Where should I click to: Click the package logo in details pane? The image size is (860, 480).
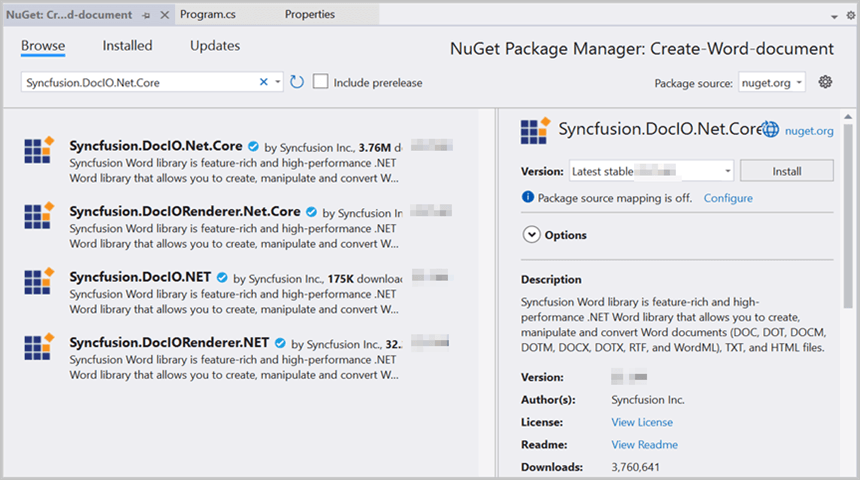pyautogui.click(x=535, y=131)
